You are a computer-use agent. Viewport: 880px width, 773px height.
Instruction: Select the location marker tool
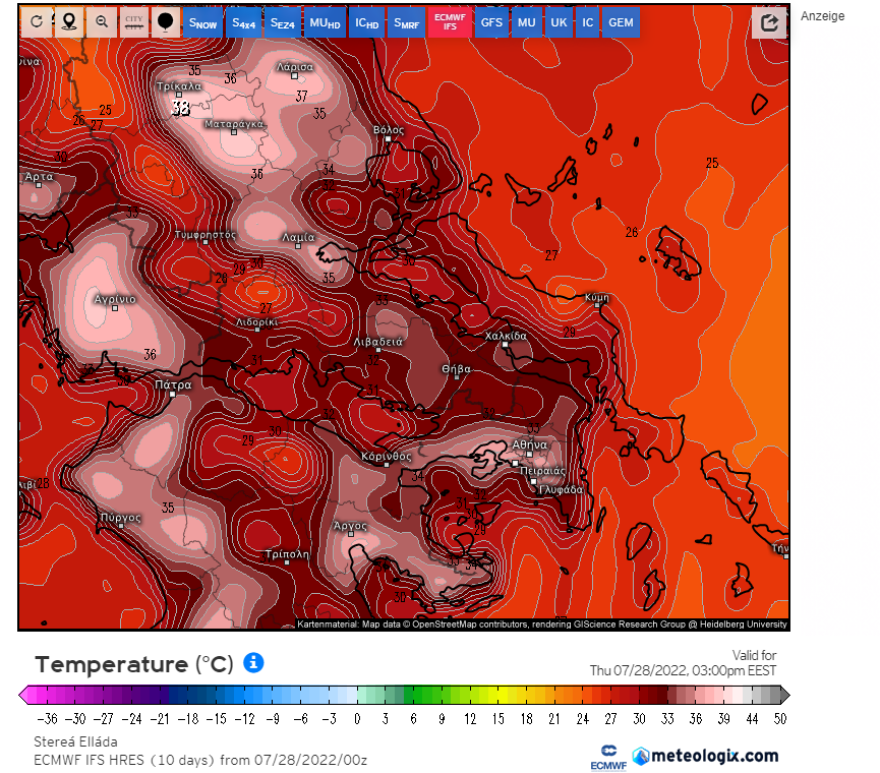coord(69,22)
